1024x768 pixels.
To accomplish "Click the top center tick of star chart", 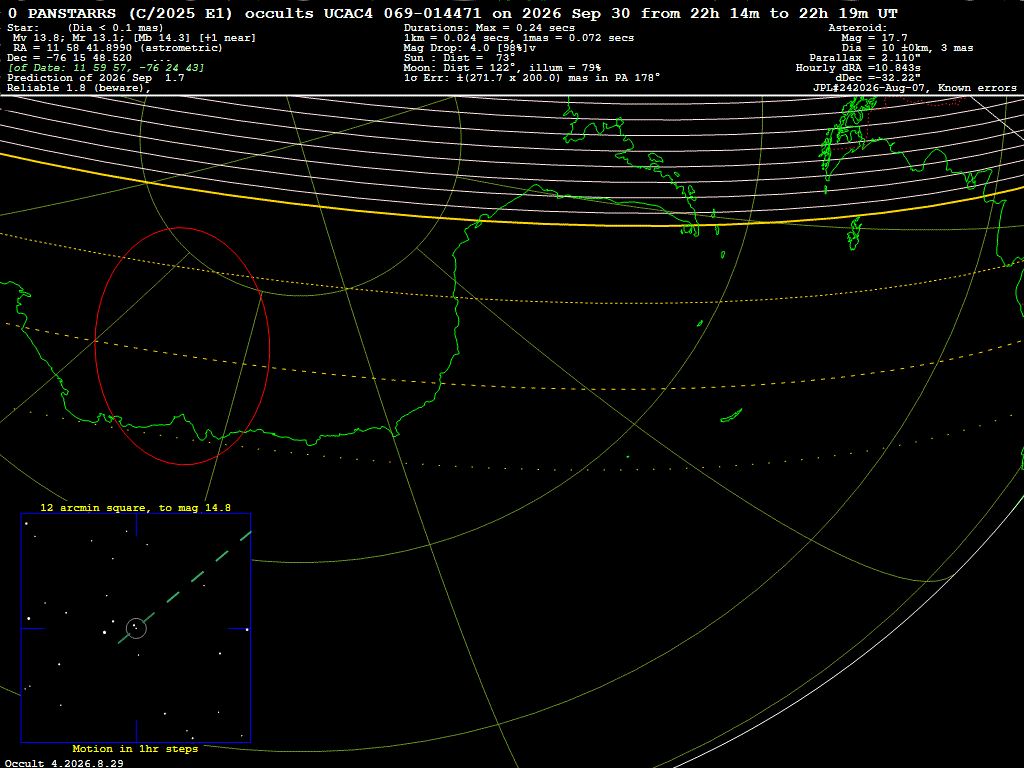I will click(136, 525).
